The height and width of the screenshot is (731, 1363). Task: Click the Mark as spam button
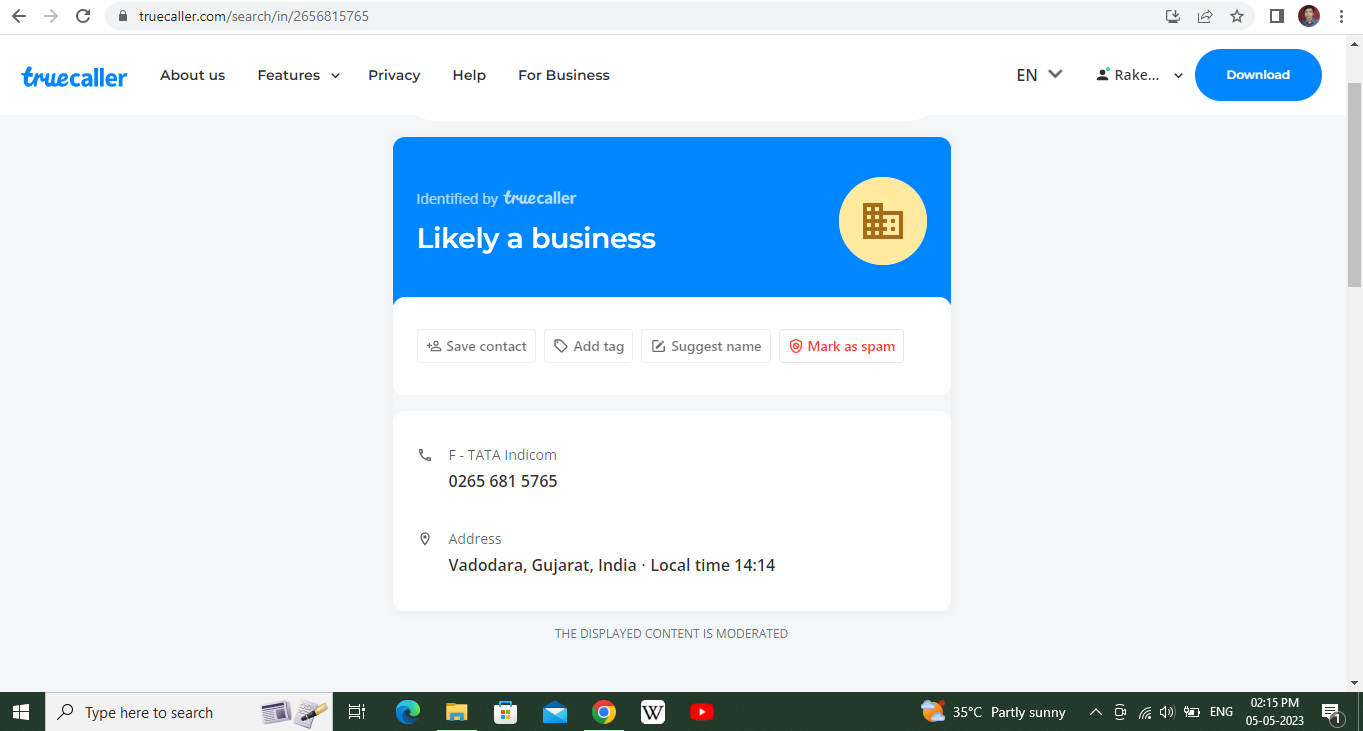[x=841, y=346]
